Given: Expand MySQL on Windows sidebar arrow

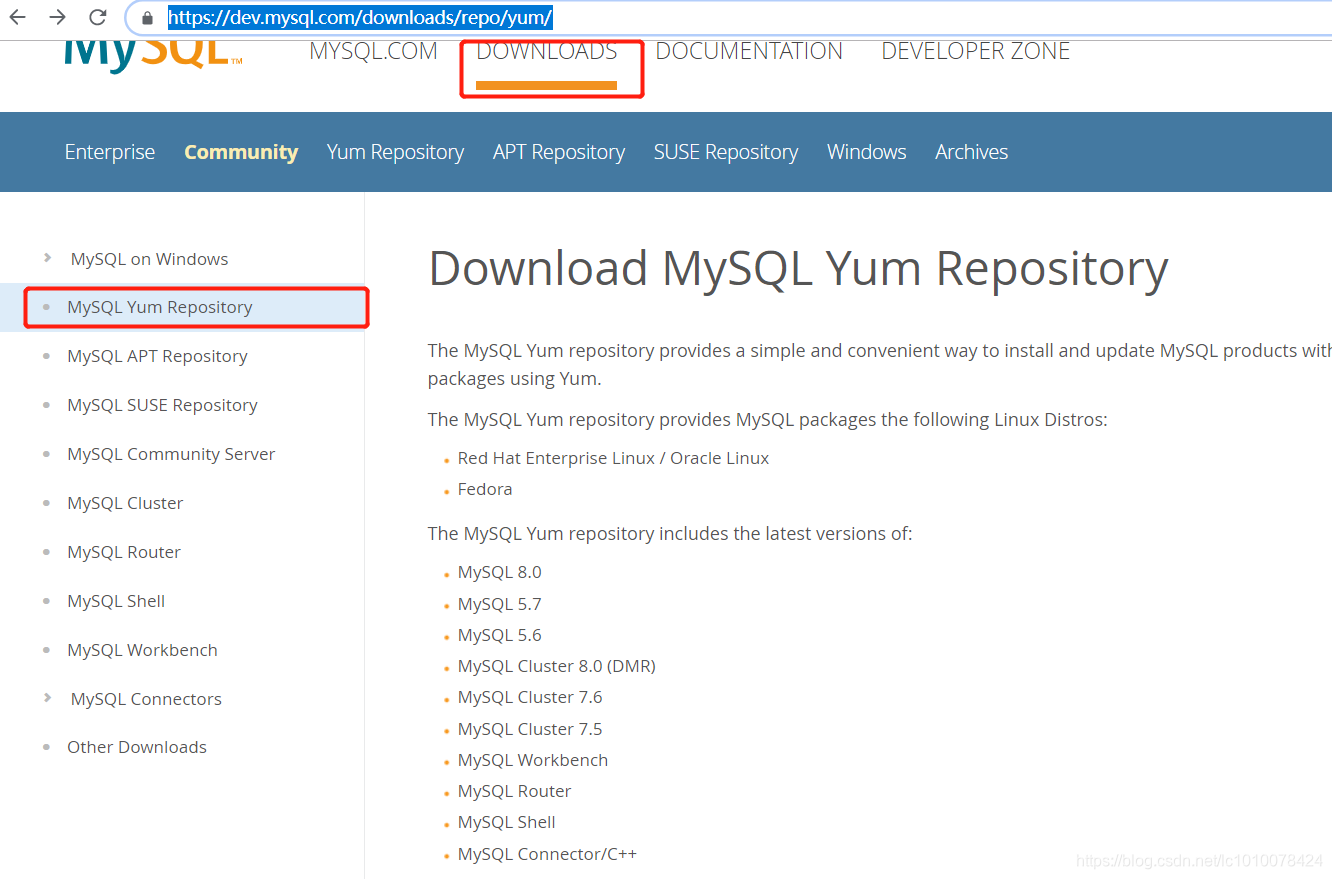Looking at the screenshot, I should point(47,258).
